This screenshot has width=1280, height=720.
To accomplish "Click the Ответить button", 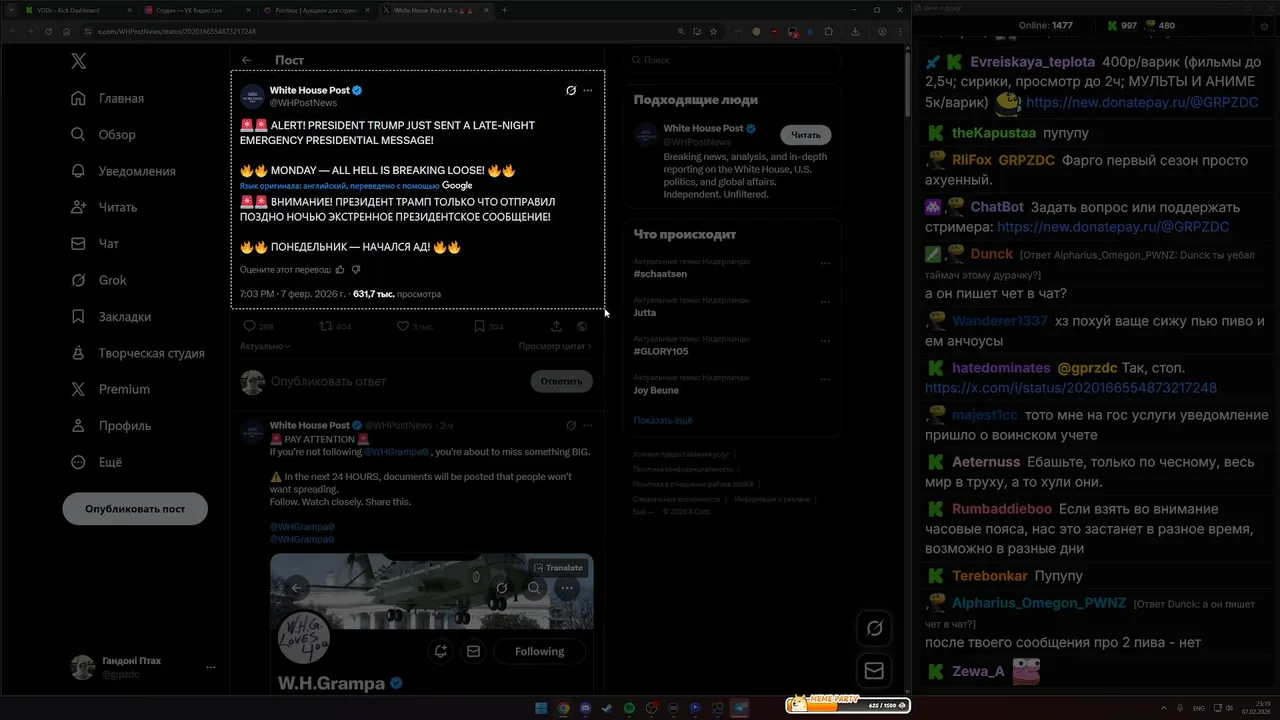I will [x=561, y=381].
